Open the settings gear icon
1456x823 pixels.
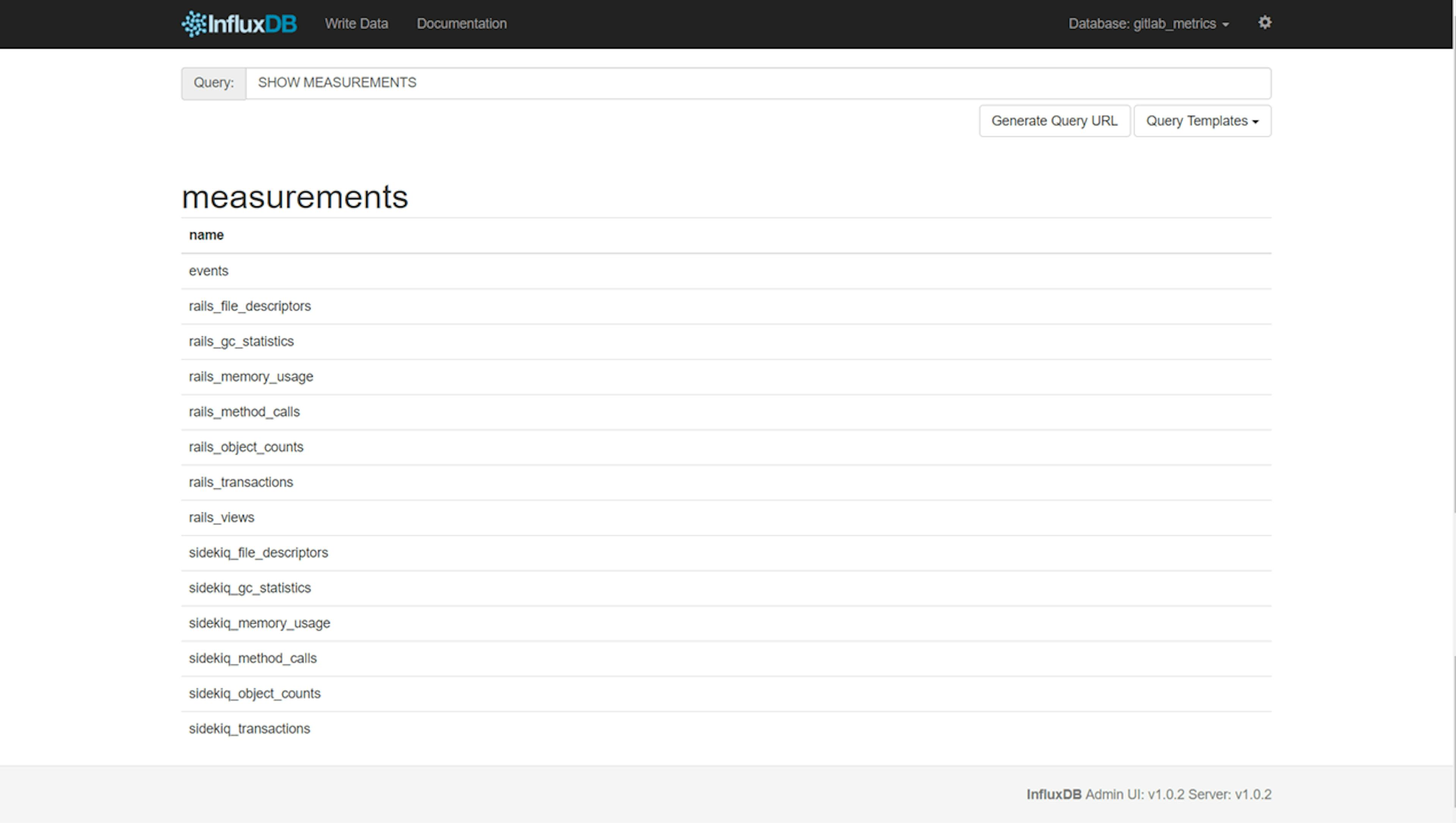[1265, 23]
